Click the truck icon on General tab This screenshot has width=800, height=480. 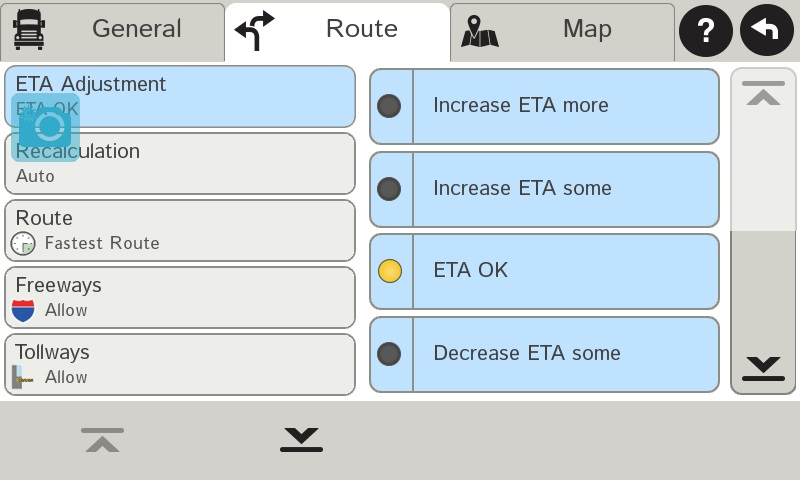coord(29,30)
